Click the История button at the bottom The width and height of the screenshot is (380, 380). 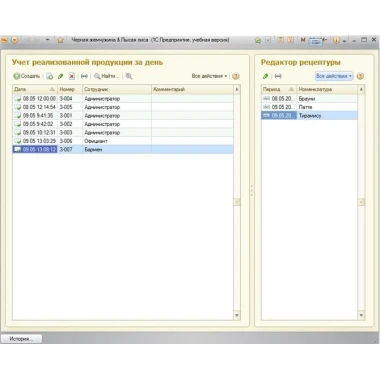(x=21, y=339)
